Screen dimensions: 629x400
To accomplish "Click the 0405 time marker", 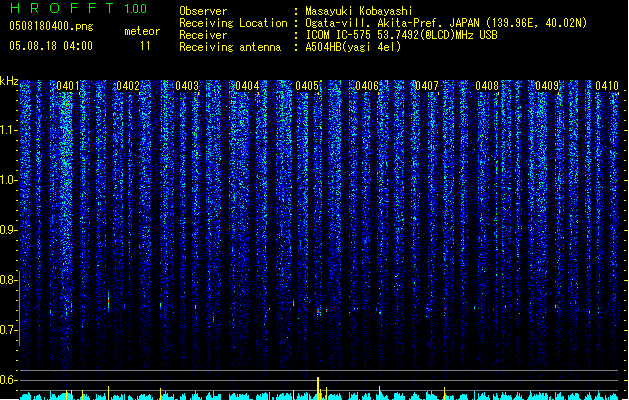I will [x=307, y=86].
